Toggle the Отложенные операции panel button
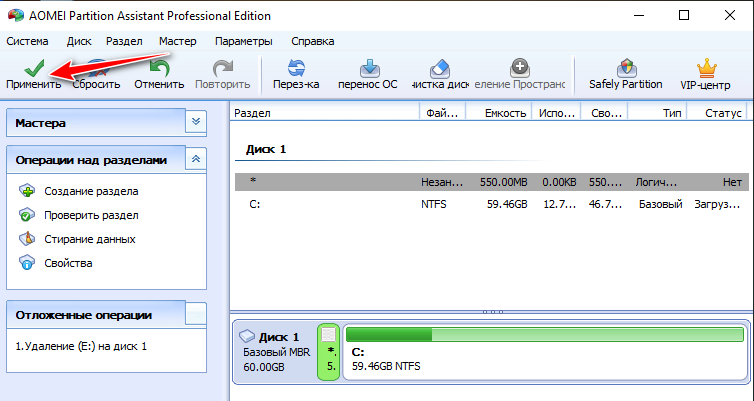 pos(196,314)
